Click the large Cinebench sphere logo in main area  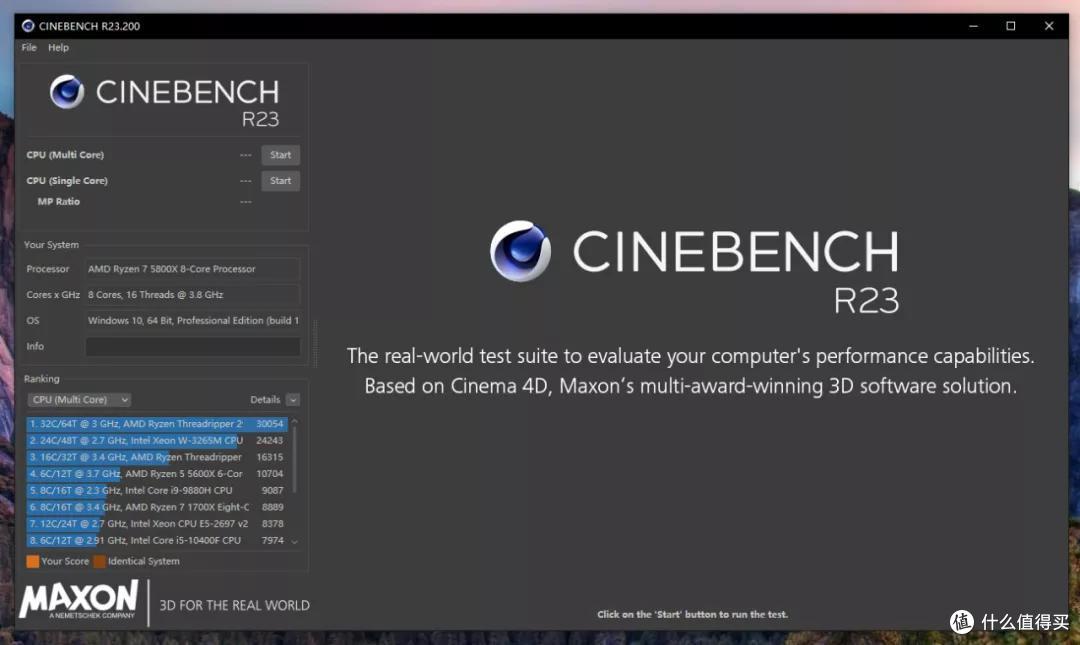pos(520,251)
